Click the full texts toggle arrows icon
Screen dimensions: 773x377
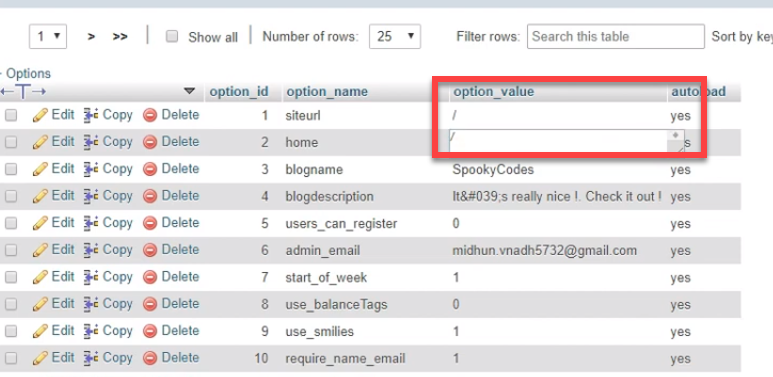pos(23,92)
